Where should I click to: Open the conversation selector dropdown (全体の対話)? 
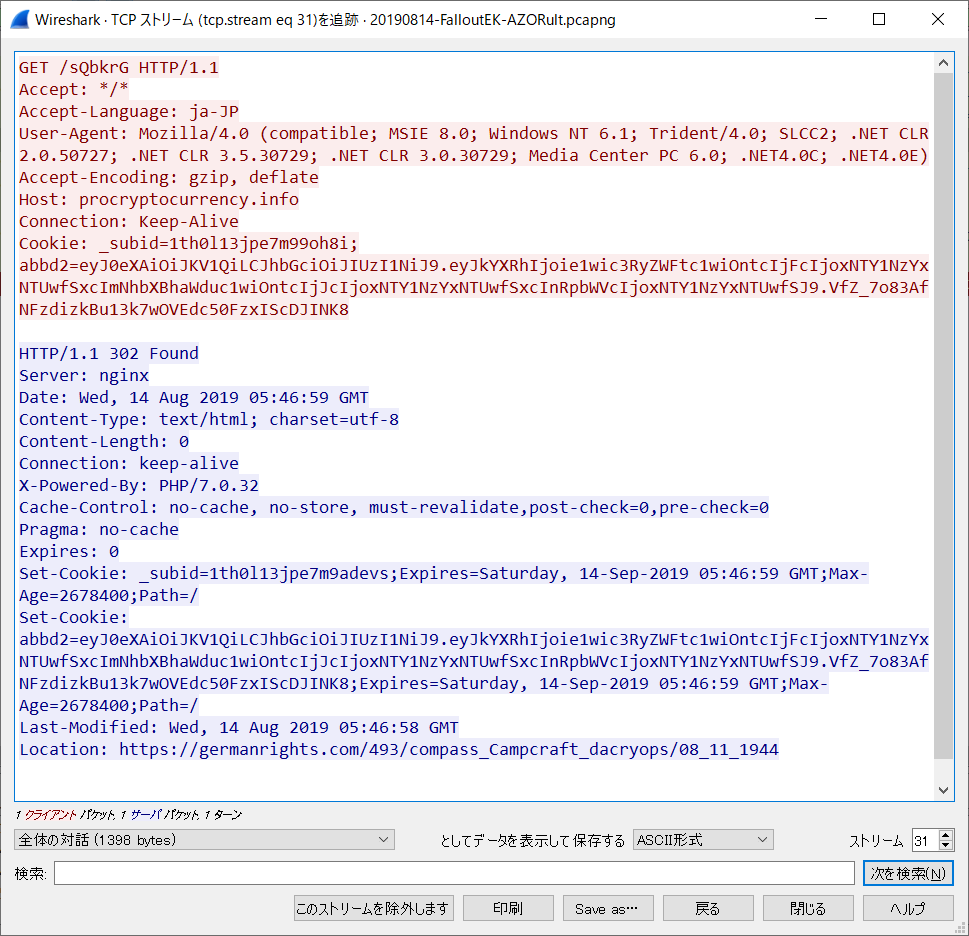[204, 840]
